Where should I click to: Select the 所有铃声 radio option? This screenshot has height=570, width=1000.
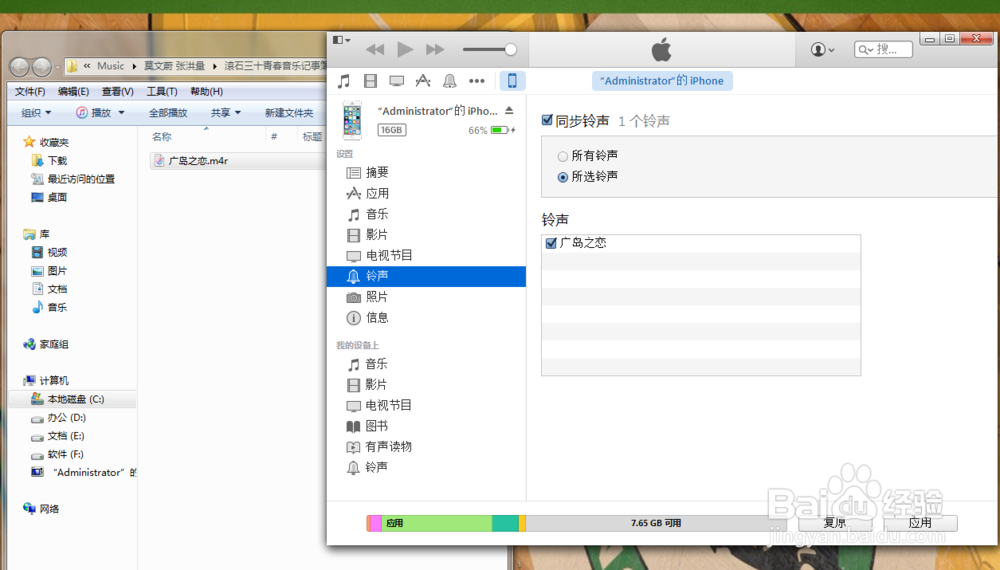562,156
